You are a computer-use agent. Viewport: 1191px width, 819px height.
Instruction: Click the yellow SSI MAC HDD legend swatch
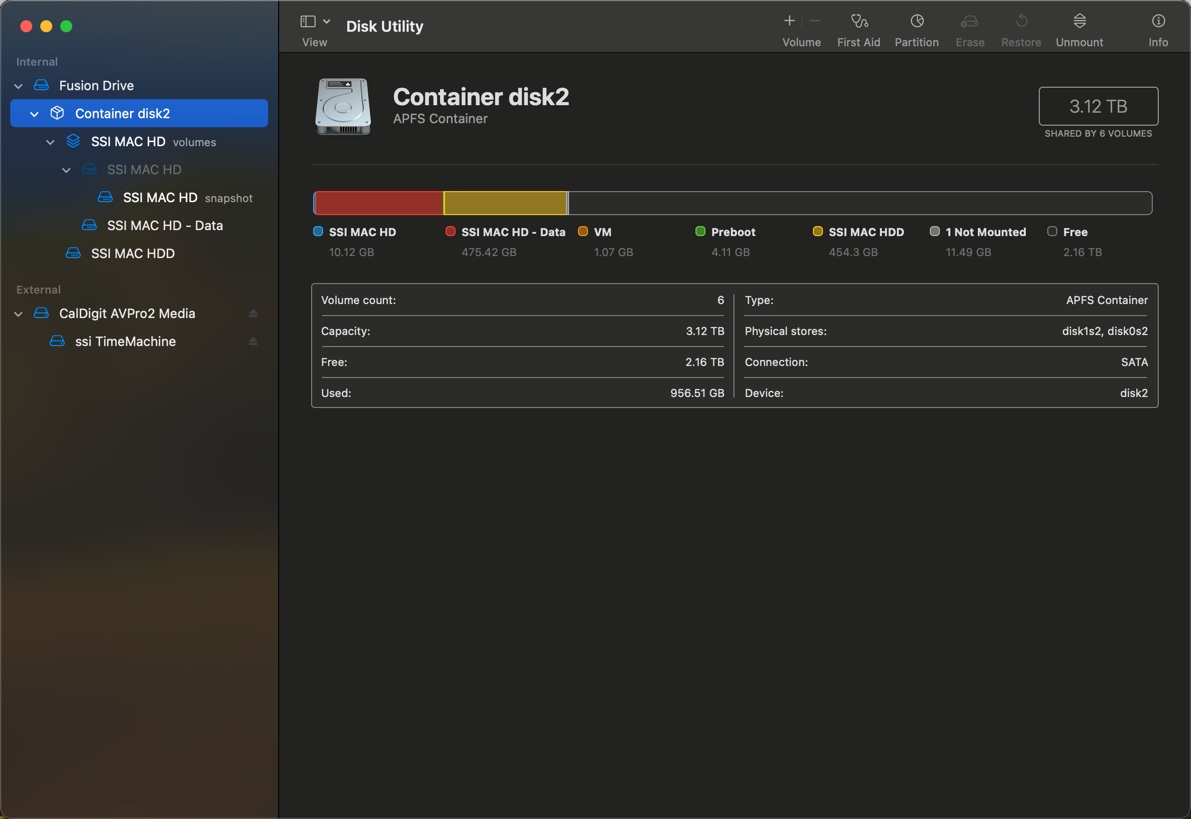click(x=817, y=231)
